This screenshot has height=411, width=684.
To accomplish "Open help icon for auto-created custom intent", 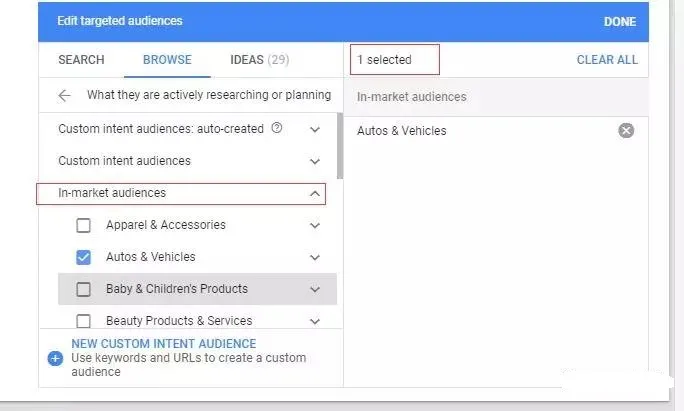I will pyautogui.click(x=277, y=128).
